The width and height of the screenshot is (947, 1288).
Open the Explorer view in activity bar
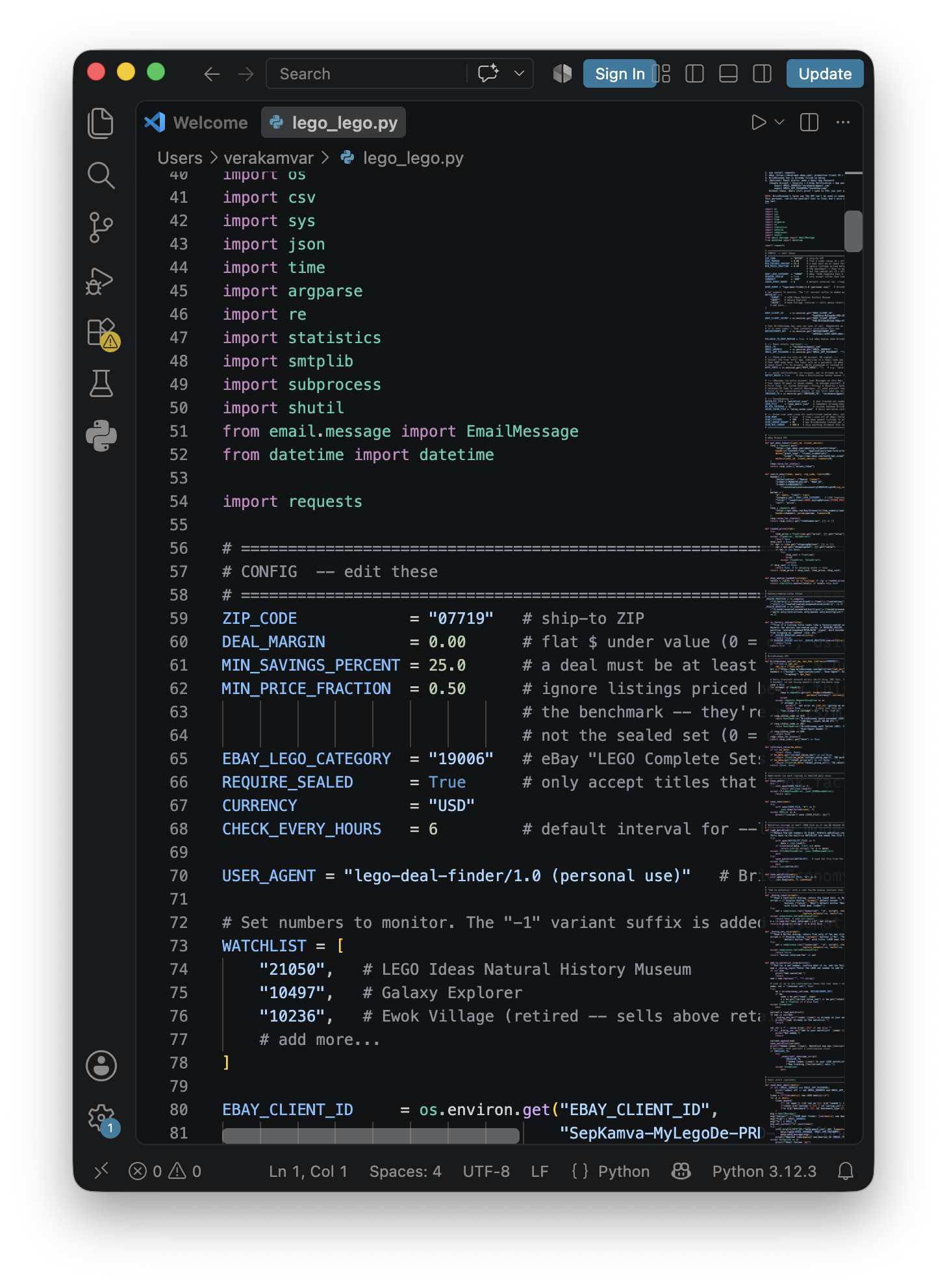[x=101, y=123]
